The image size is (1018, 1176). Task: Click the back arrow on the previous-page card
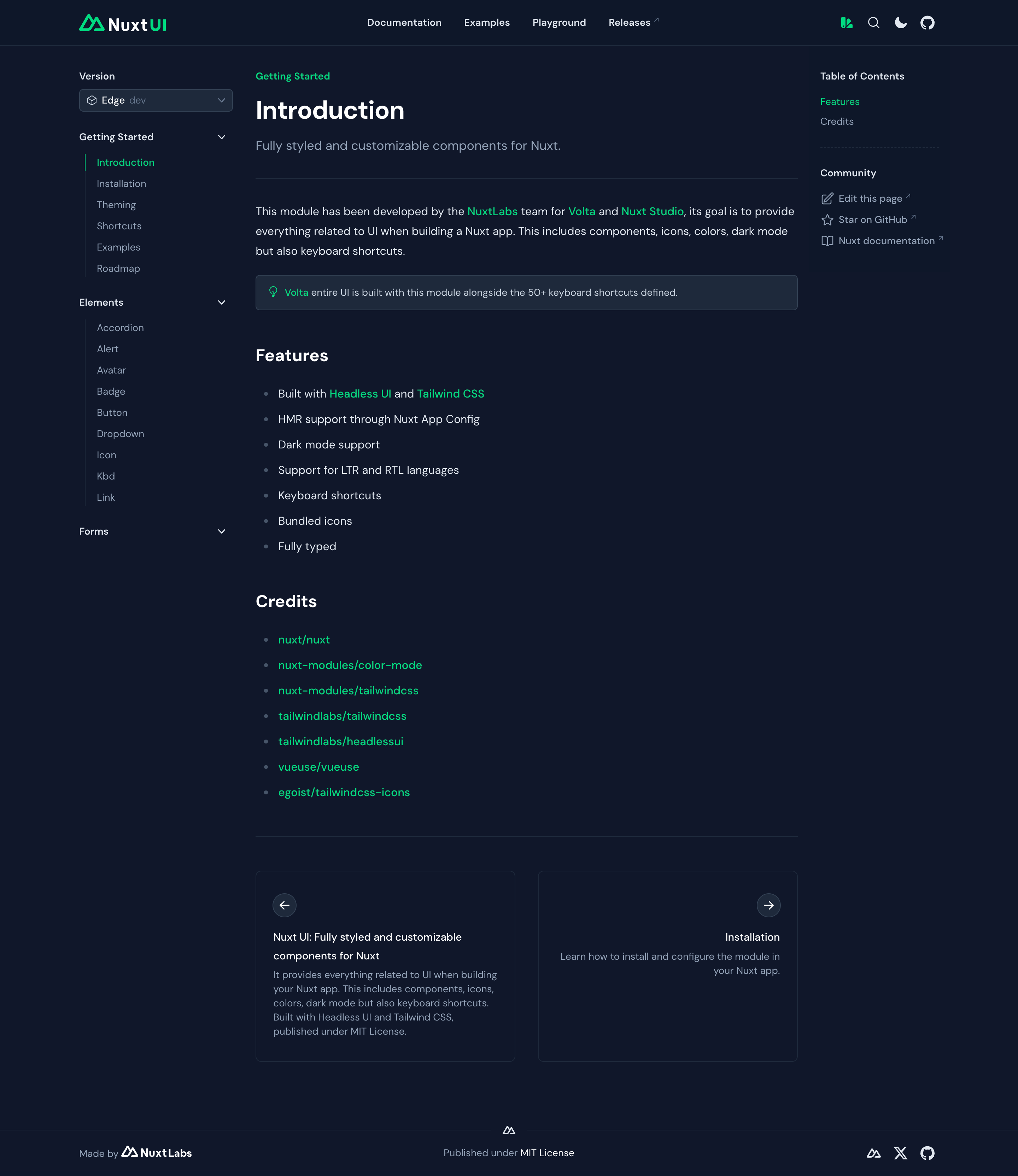point(285,905)
